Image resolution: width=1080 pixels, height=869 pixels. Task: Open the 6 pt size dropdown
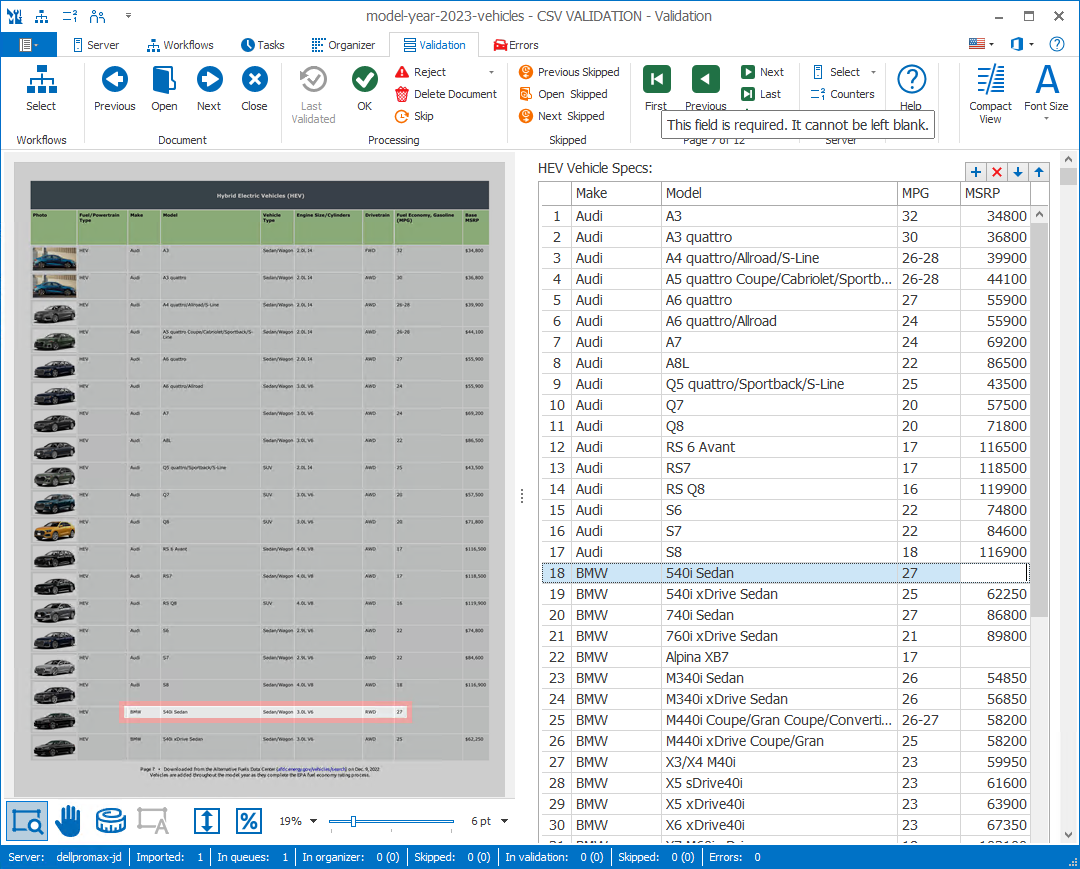[505, 821]
